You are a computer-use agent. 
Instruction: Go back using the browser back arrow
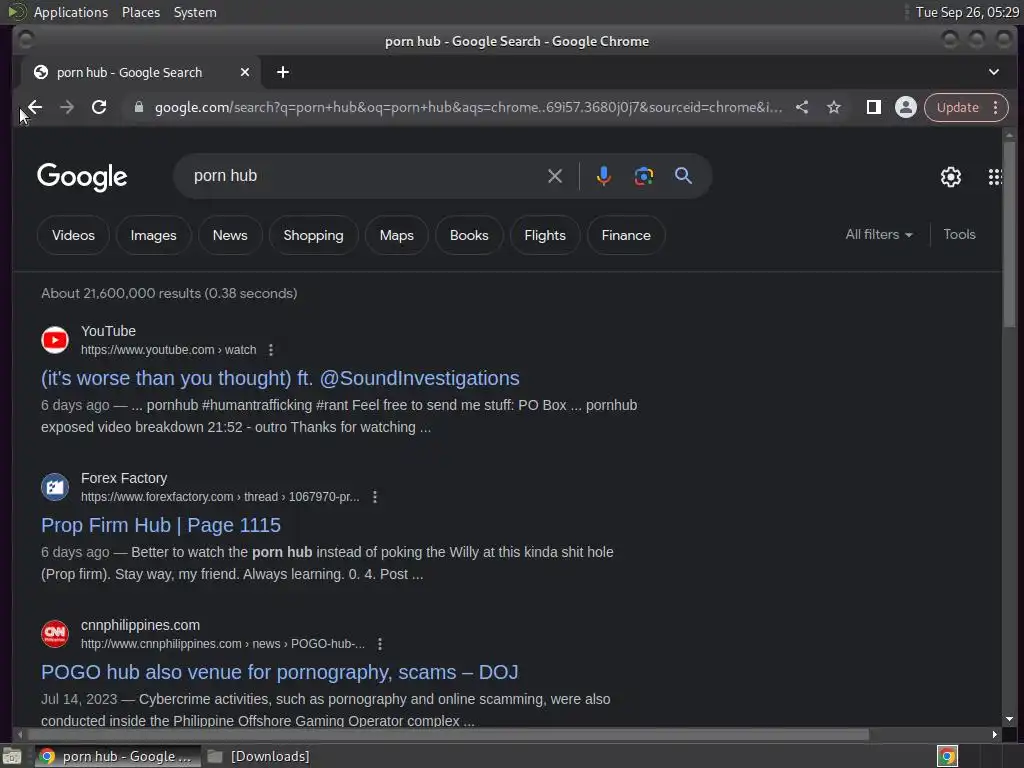tap(35, 107)
